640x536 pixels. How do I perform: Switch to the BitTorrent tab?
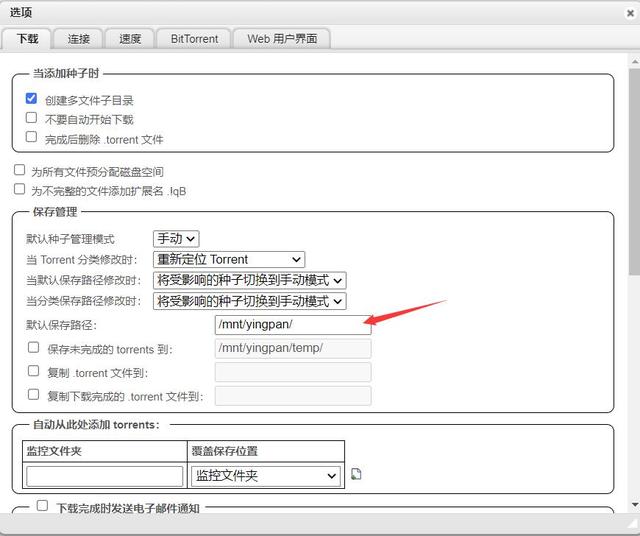point(194,39)
